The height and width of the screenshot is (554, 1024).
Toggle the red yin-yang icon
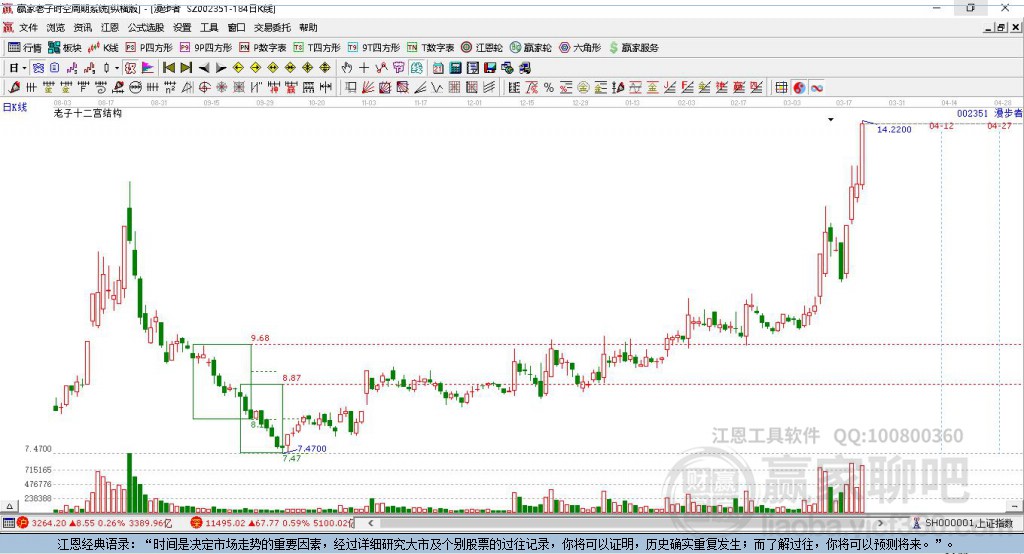(x=799, y=88)
